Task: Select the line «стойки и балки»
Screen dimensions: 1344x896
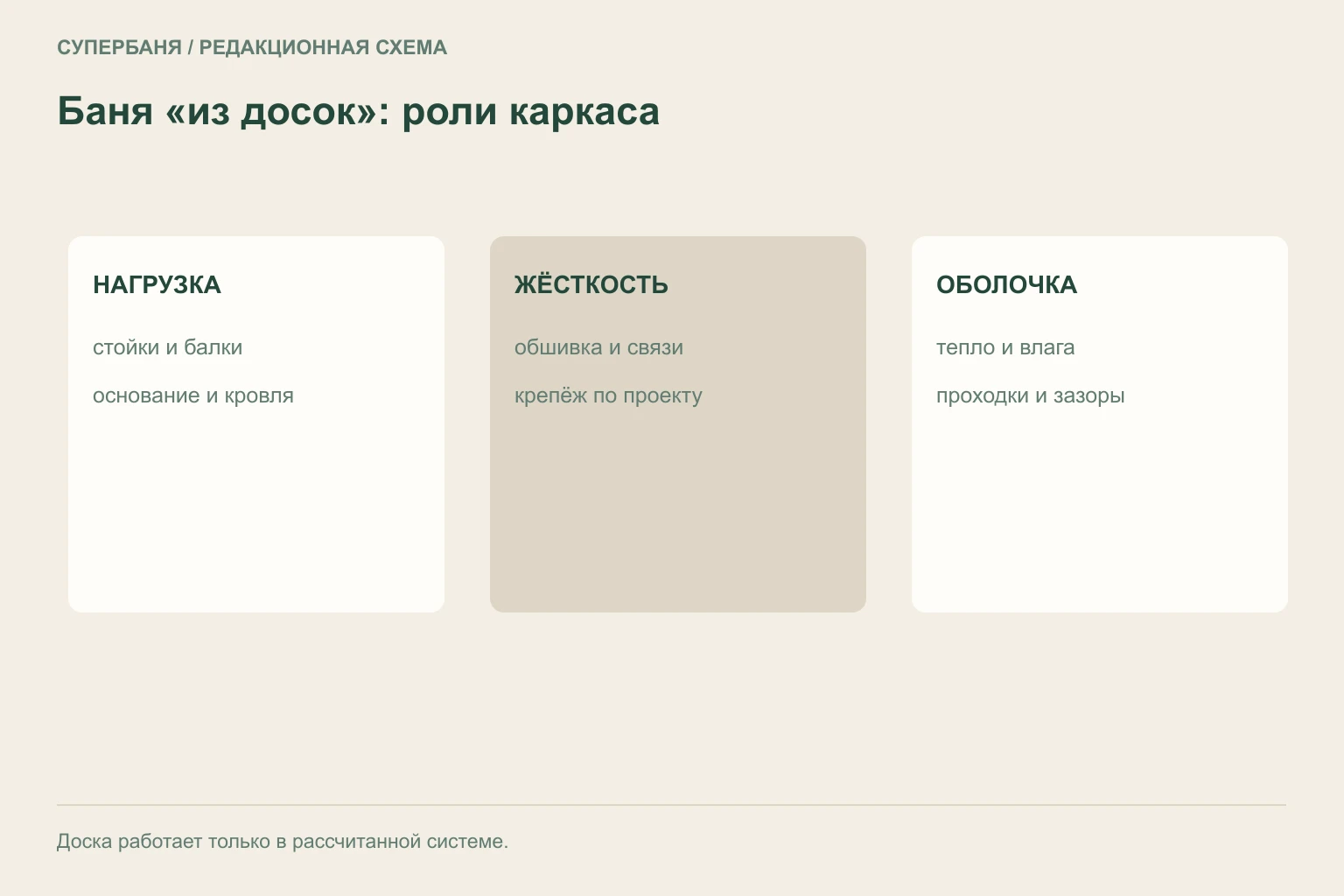Action: [167, 347]
